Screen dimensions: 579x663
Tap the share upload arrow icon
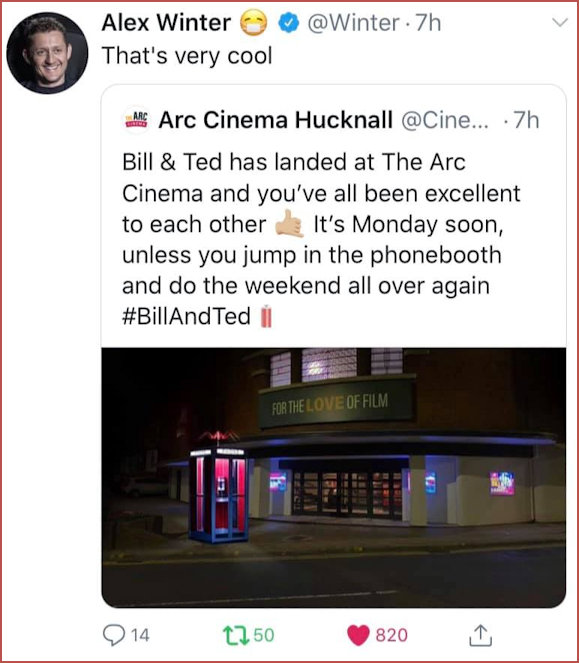[x=480, y=635]
